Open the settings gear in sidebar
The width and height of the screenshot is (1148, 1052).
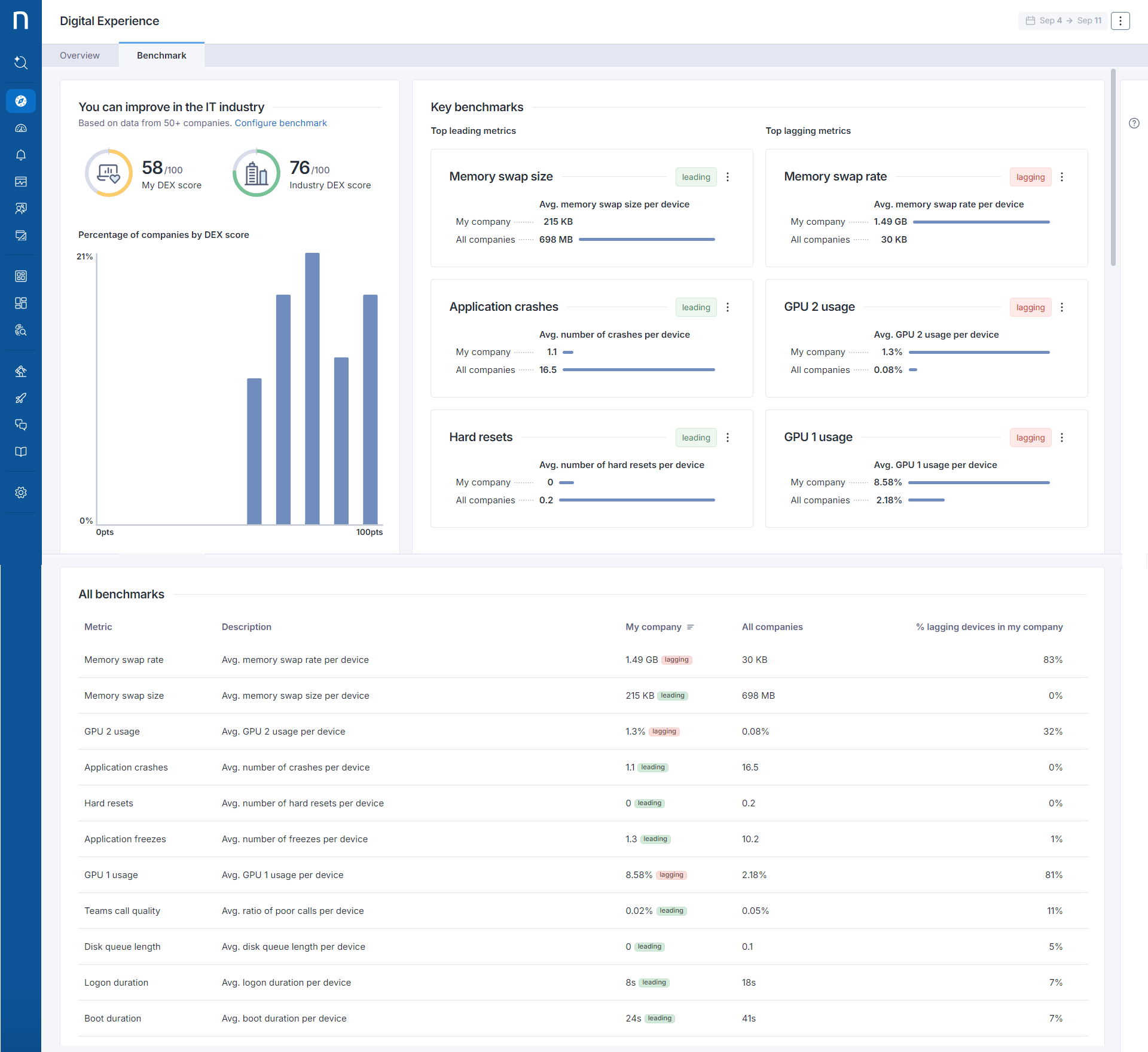(x=21, y=493)
